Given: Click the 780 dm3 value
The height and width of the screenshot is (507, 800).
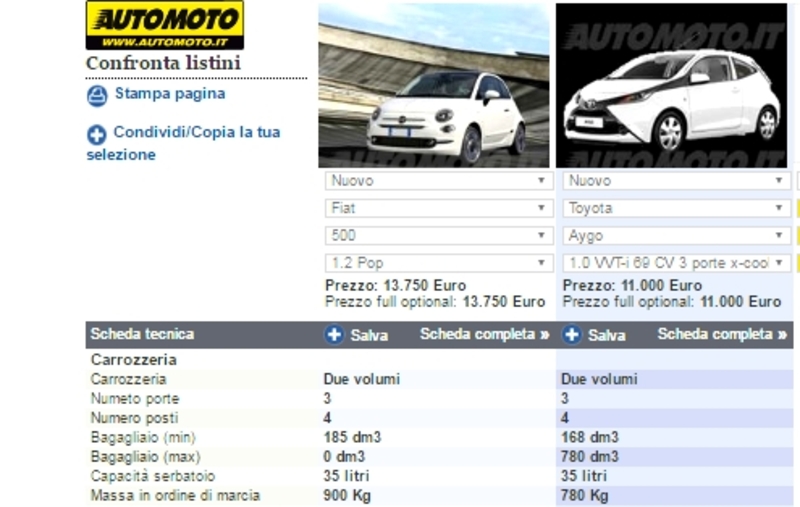Looking at the screenshot, I should click(x=590, y=457).
